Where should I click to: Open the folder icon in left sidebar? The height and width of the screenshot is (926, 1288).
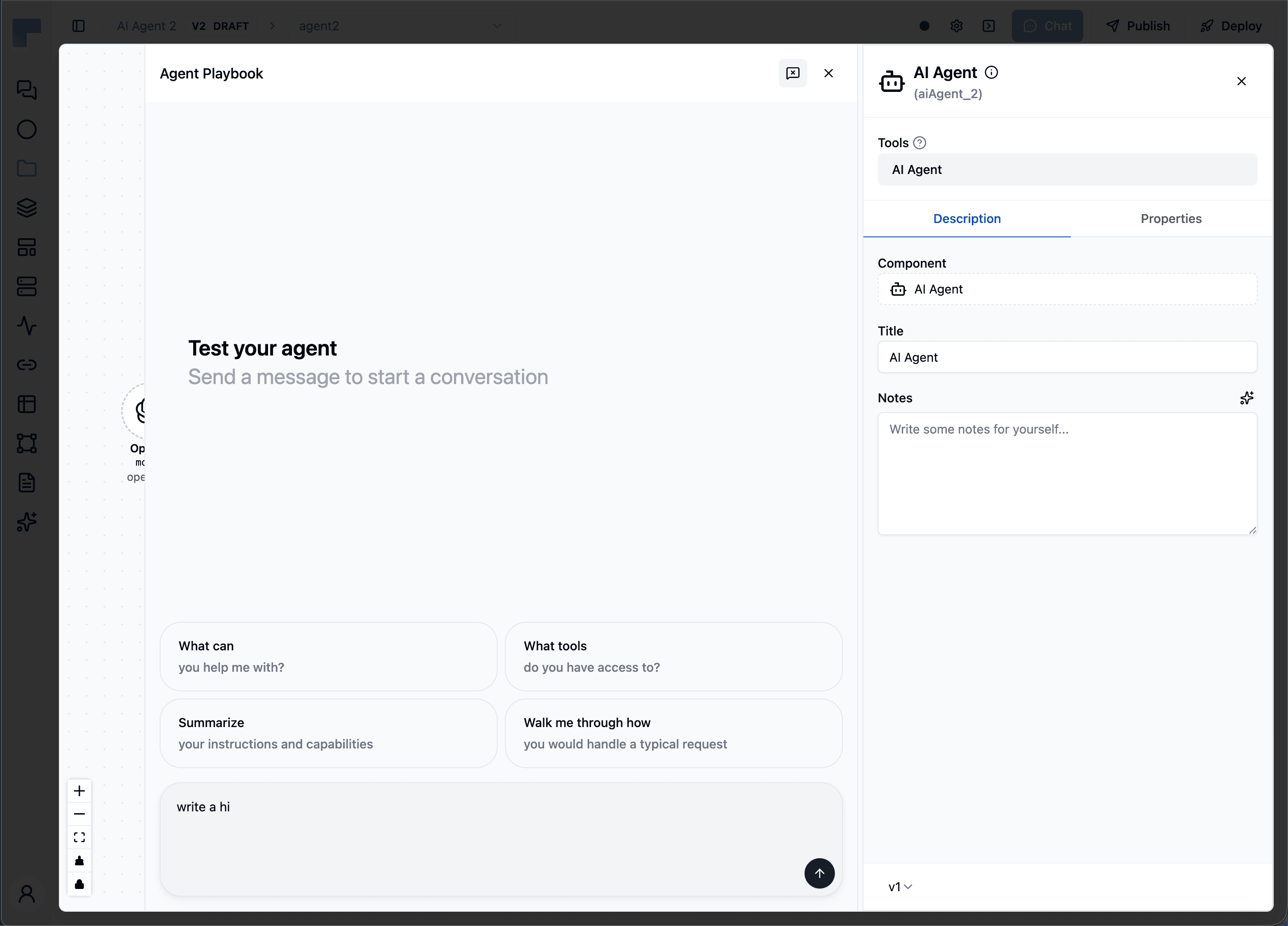[x=27, y=169]
